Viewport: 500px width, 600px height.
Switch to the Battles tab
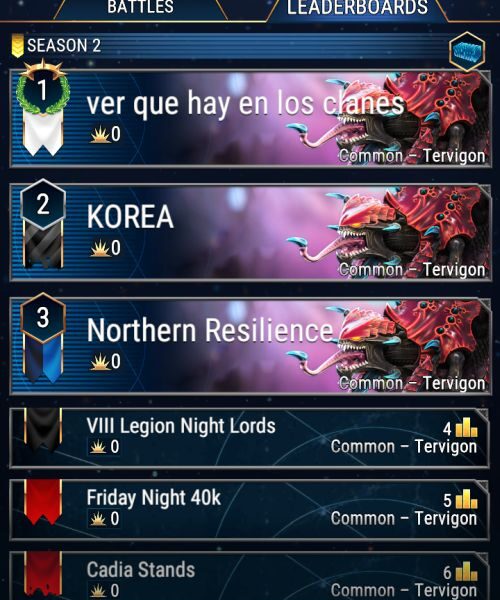pos(140,8)
